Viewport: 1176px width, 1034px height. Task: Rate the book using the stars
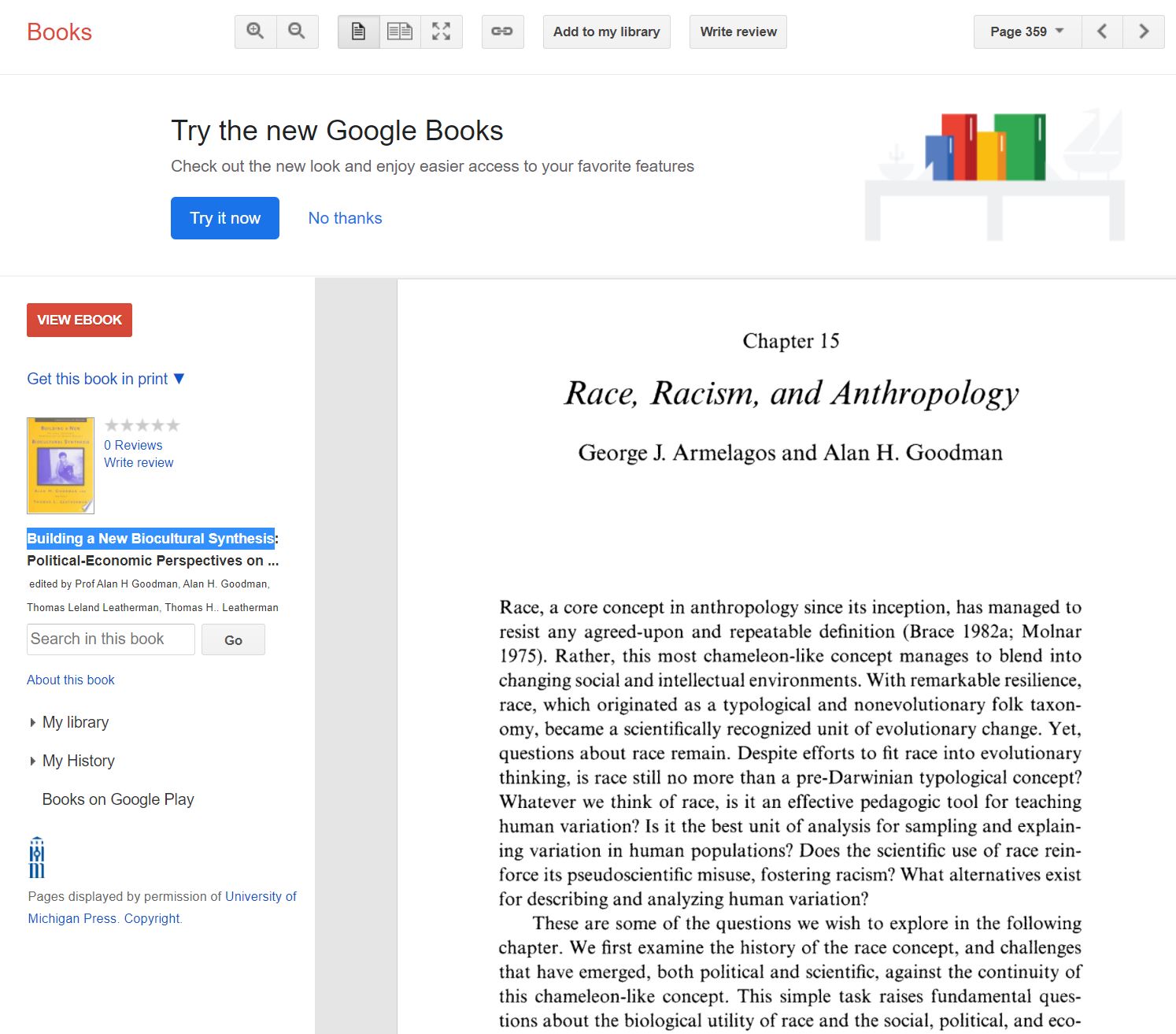pyautogui.click(x=142, y=424)
